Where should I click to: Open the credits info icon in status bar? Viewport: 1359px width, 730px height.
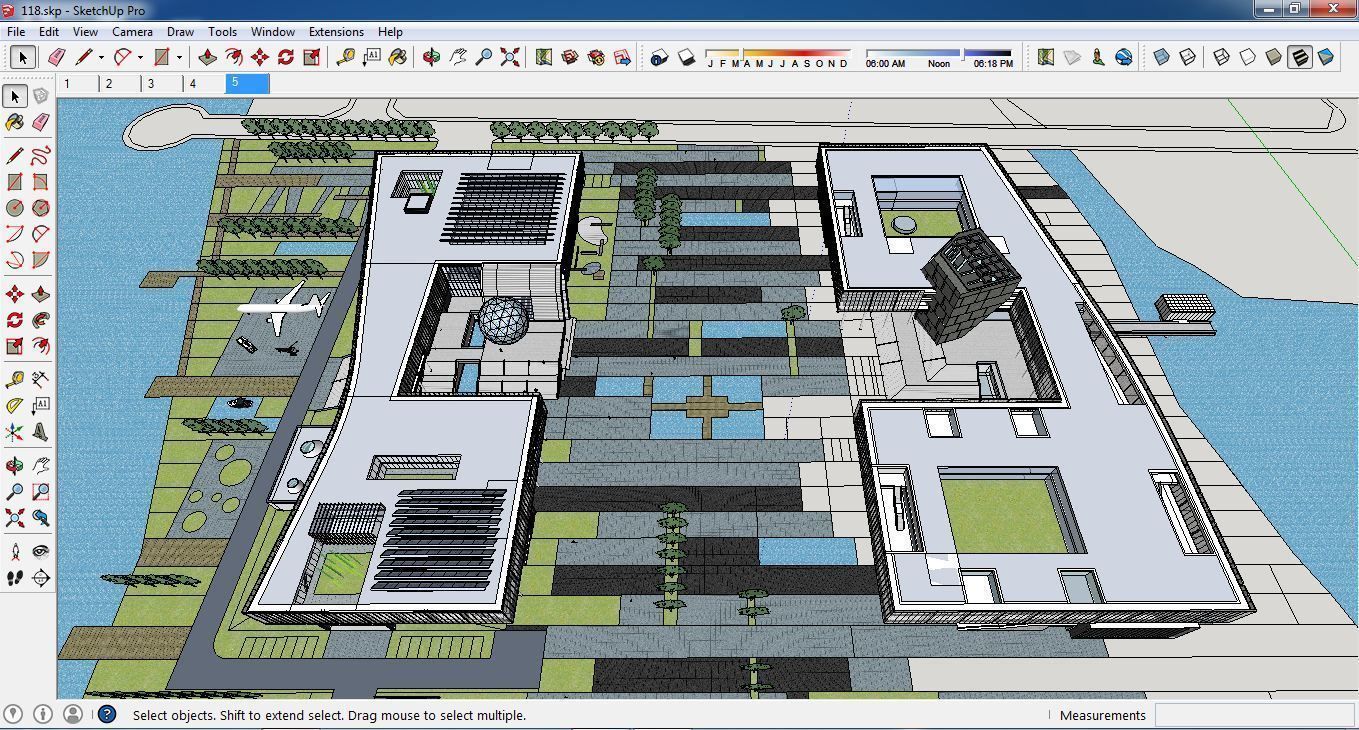[x=43, y=714]
